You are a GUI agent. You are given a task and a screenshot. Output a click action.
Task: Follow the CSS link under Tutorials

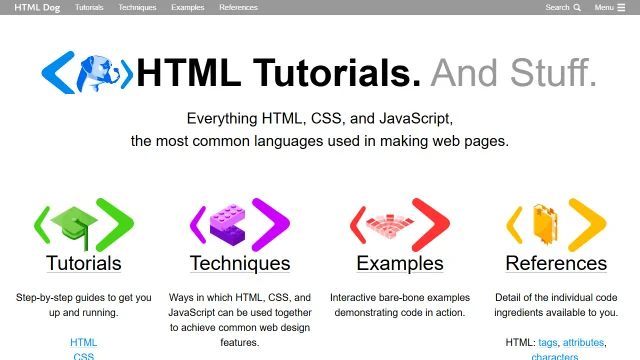point(84,356)
